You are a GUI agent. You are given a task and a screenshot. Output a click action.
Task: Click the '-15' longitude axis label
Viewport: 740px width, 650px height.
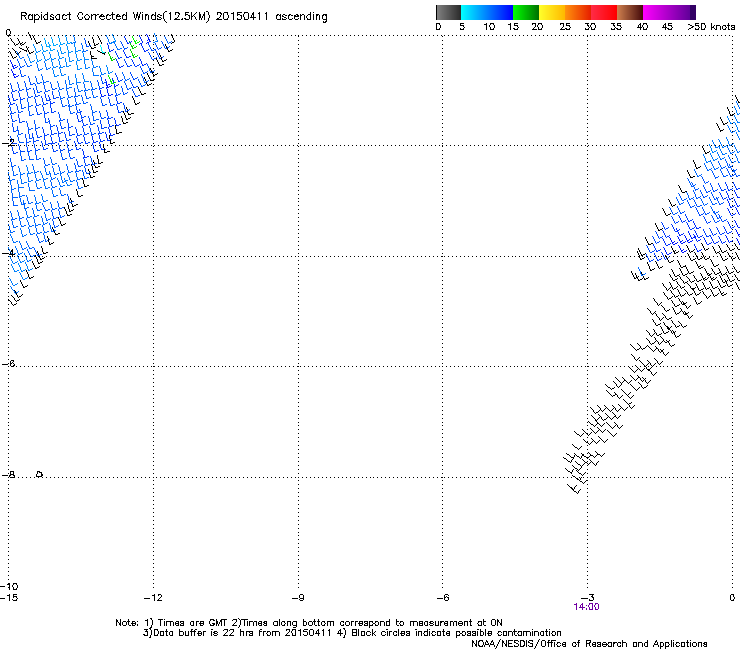pyautogui.click(x=9, y=598)
